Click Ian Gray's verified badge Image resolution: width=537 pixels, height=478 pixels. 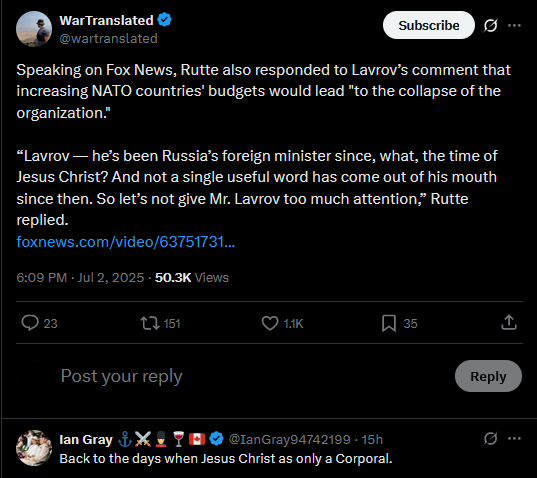216,439
